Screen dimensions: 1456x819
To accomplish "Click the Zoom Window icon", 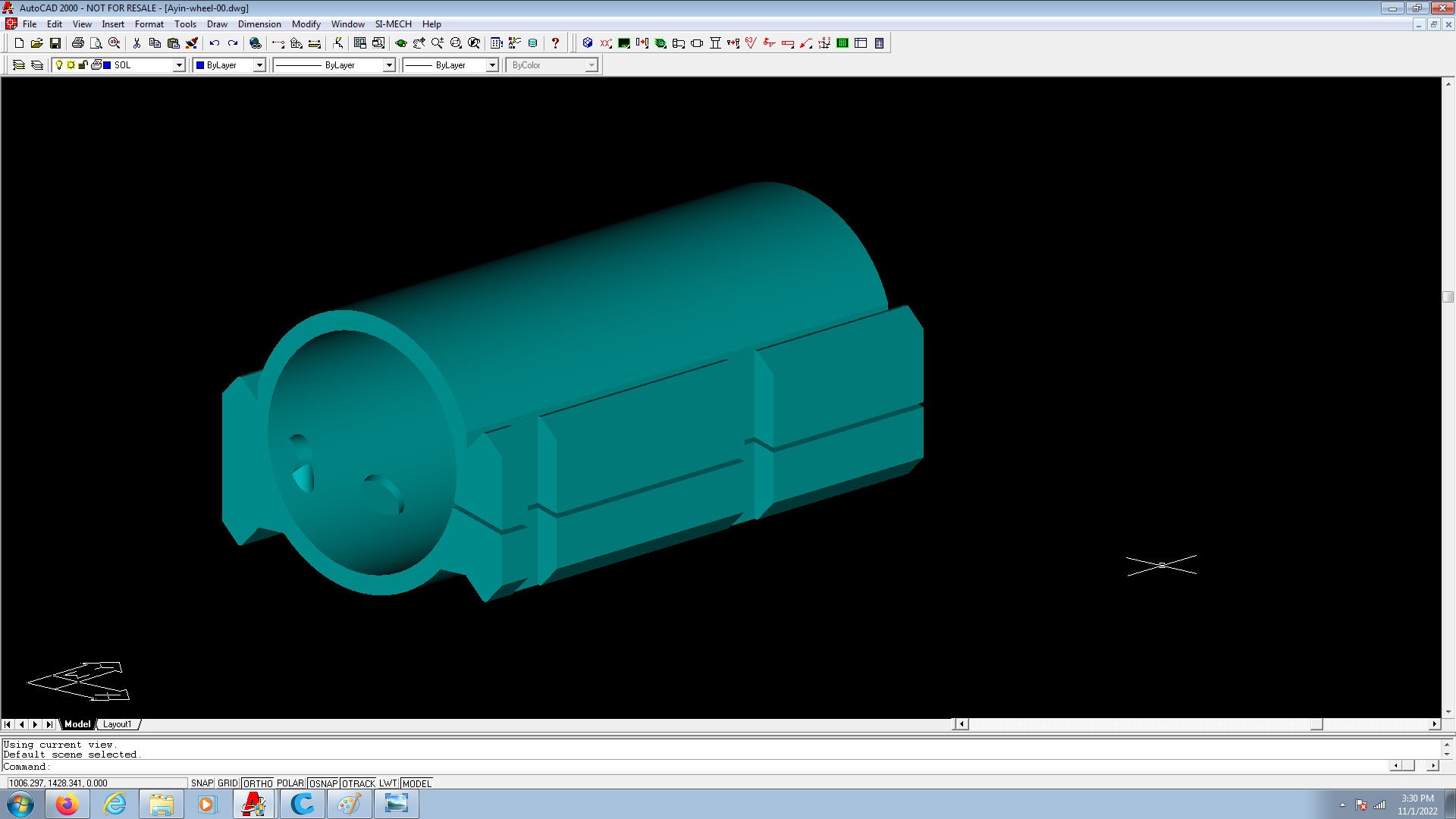I will point(456,43).
